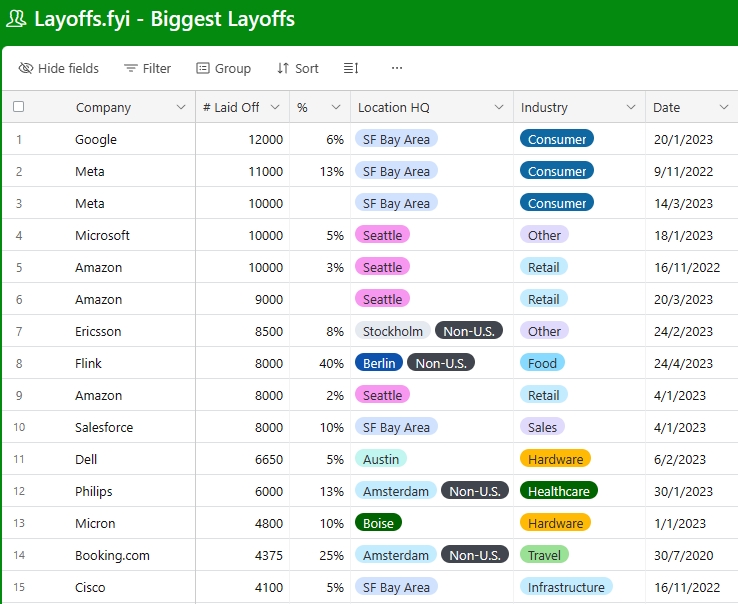738x604 pixels.
Task: Click the Travel industry tag
Action: (x=544, y=555)
